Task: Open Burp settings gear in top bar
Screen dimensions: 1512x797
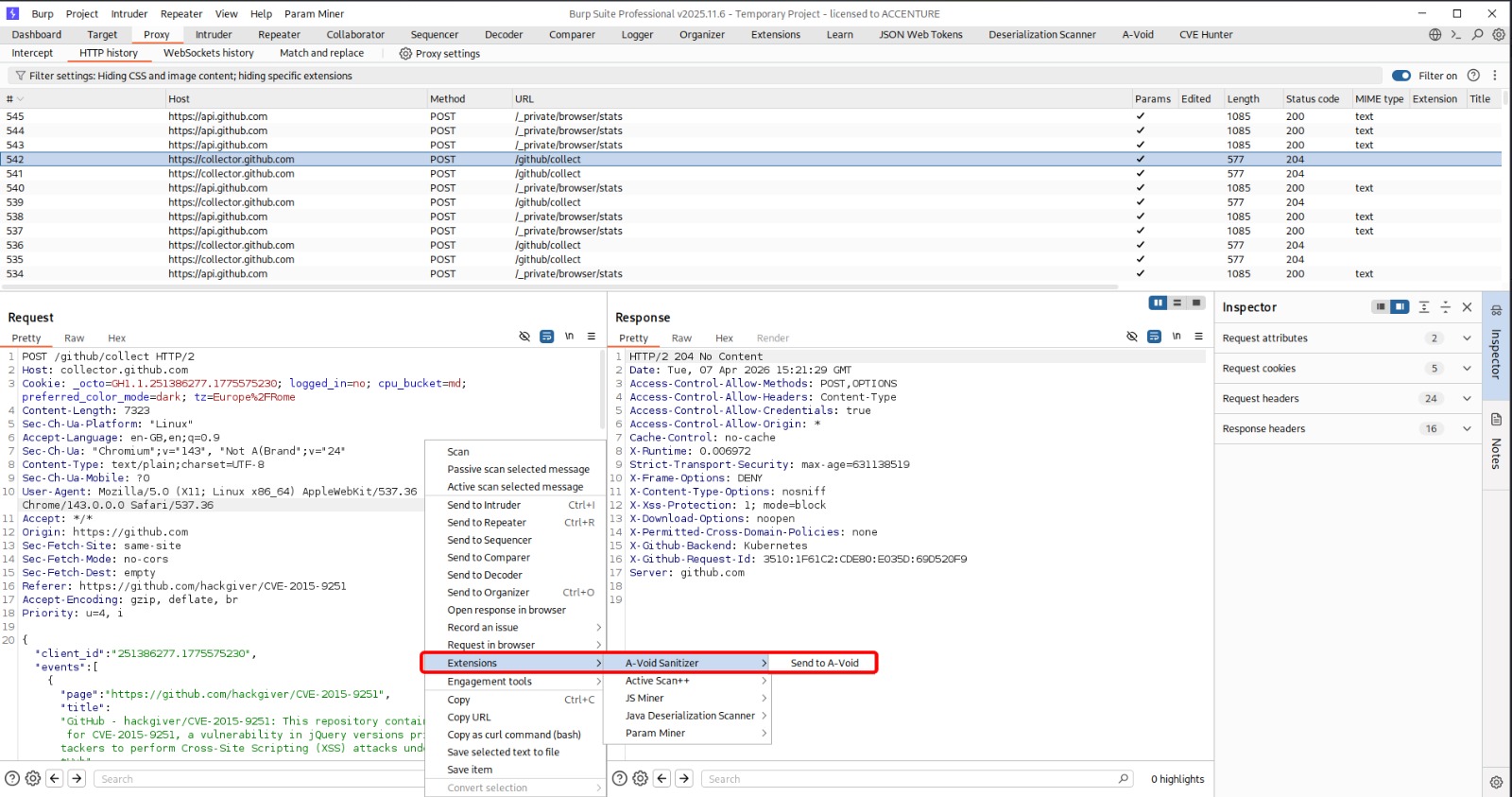Action: pos(1499,34)
